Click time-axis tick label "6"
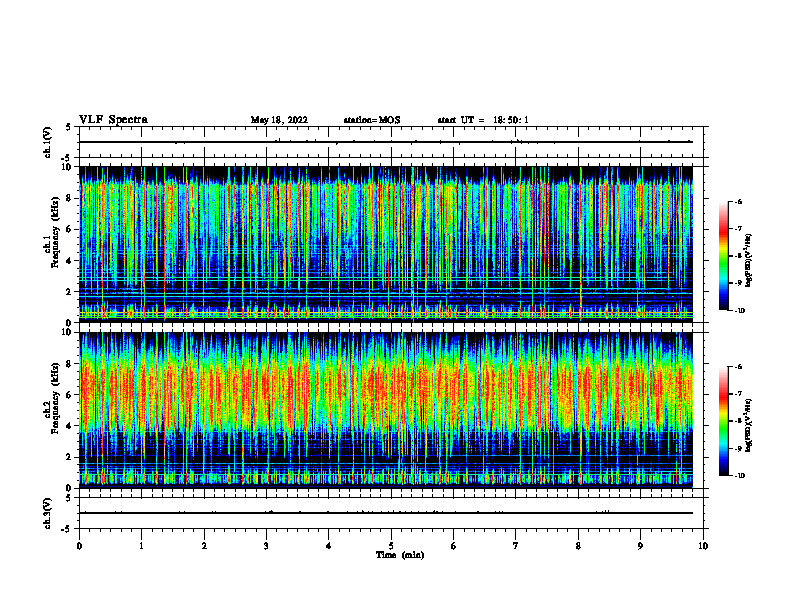The height and width of the screenshot is (612, 792). [x=453, y=546]
